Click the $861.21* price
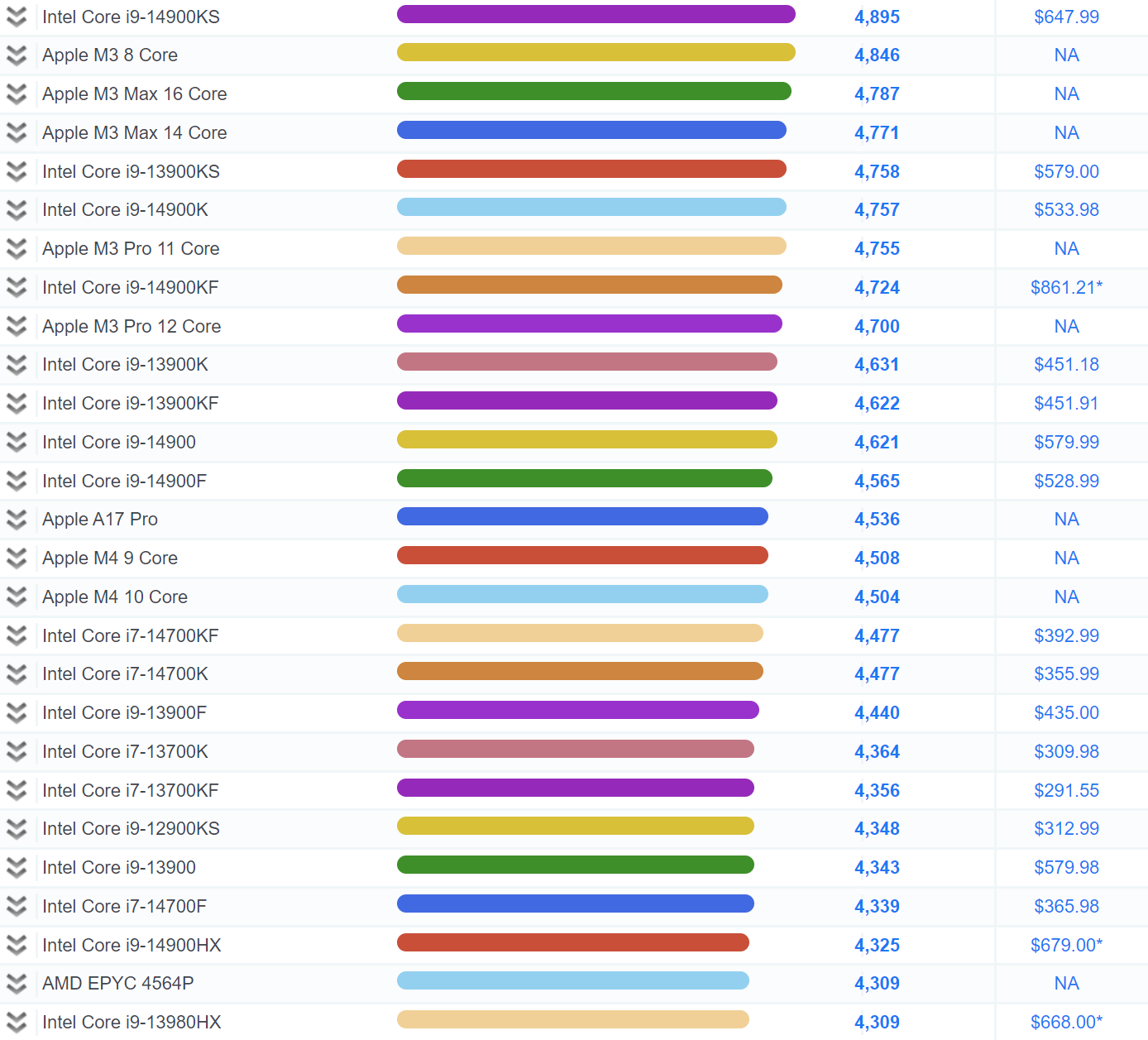 click(x=1067, y=288)
